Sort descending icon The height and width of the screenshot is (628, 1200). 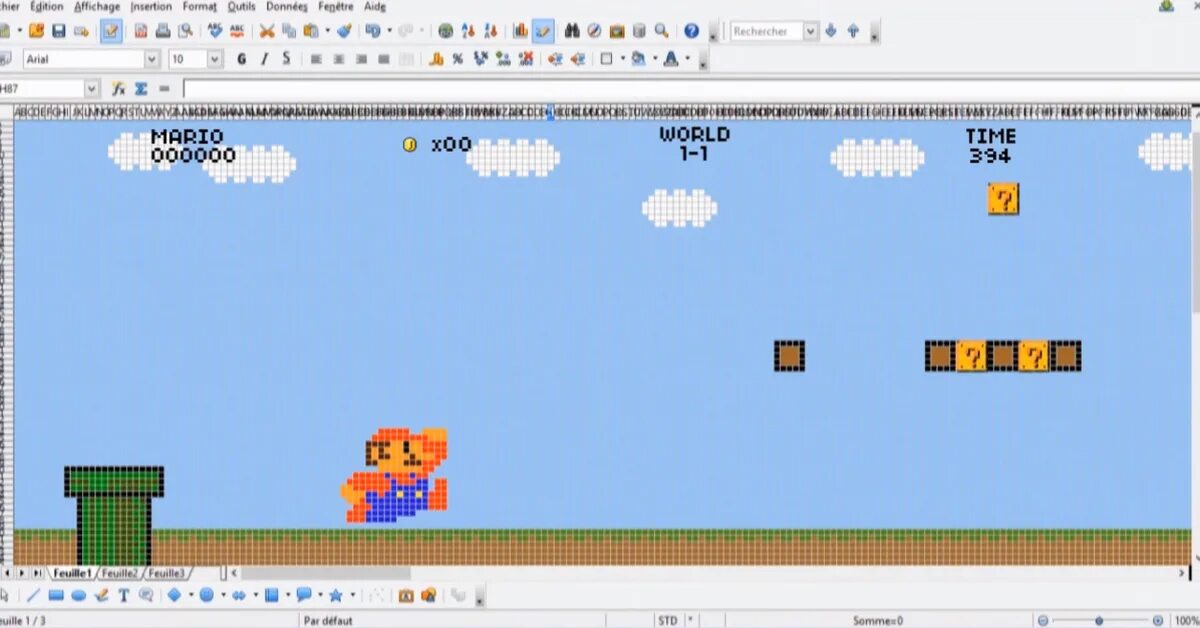pyautogui.click(x=490, y=31)
